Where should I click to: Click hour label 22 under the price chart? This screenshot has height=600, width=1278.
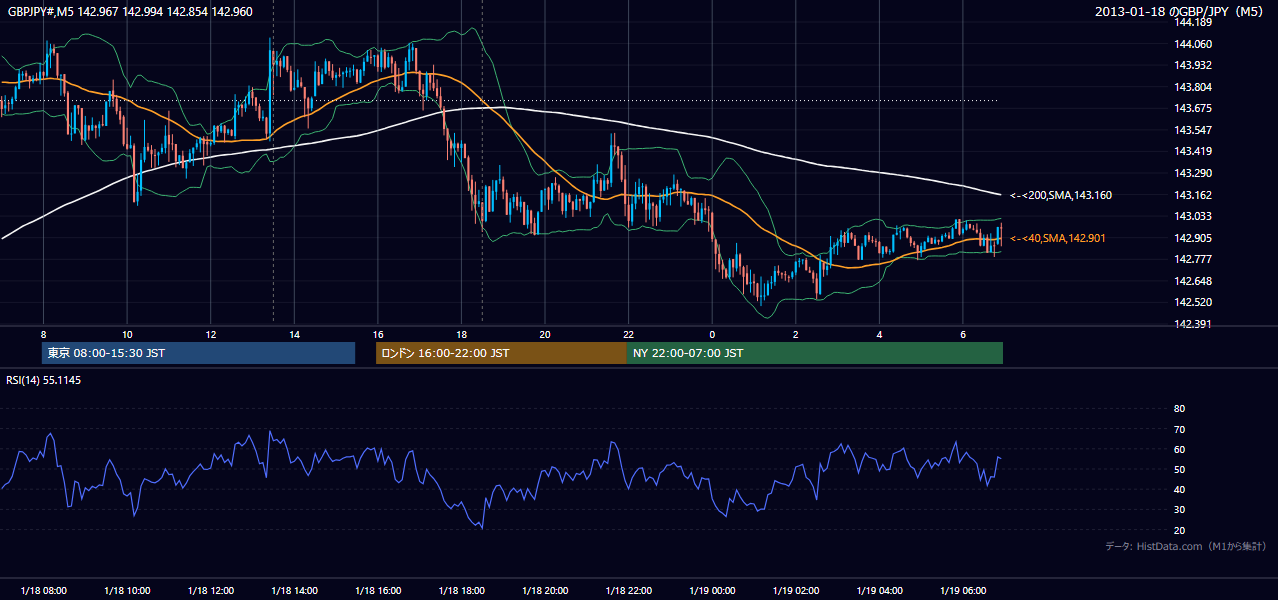pos(628,334)
